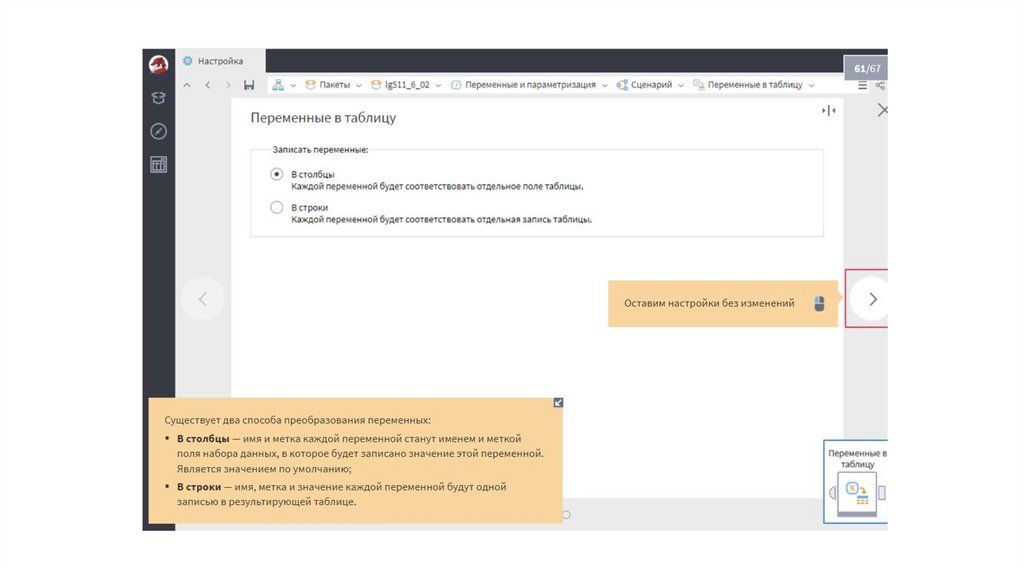
Task: Click the split panel icon beside the heading
Action: point(828,111)
